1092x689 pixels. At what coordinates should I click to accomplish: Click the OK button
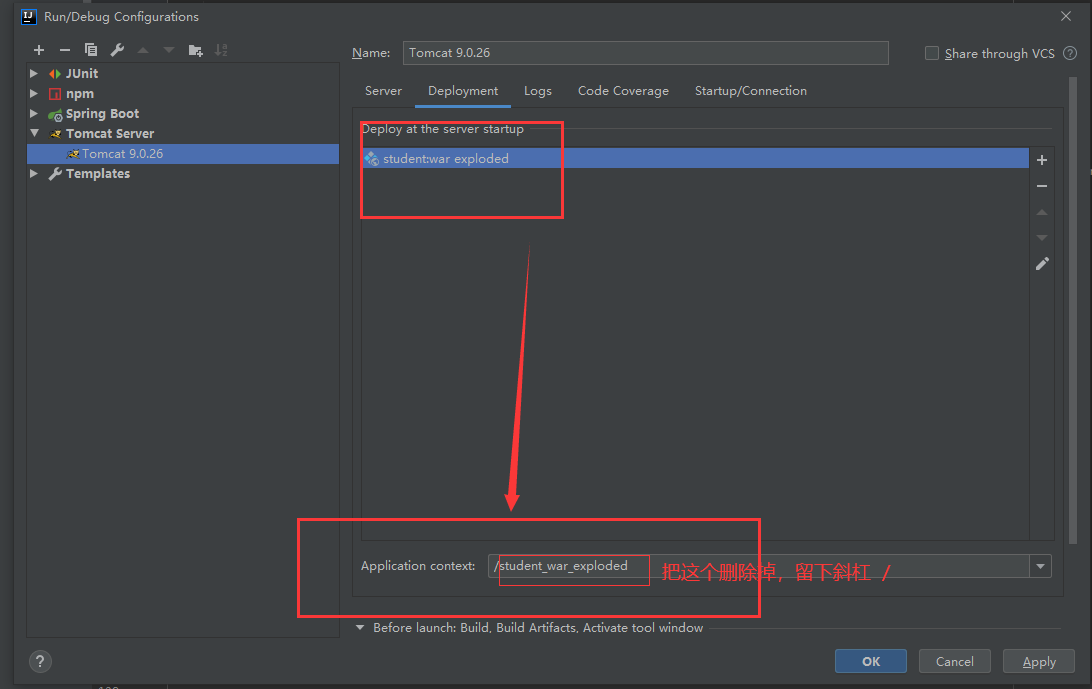tap(871, 661)
